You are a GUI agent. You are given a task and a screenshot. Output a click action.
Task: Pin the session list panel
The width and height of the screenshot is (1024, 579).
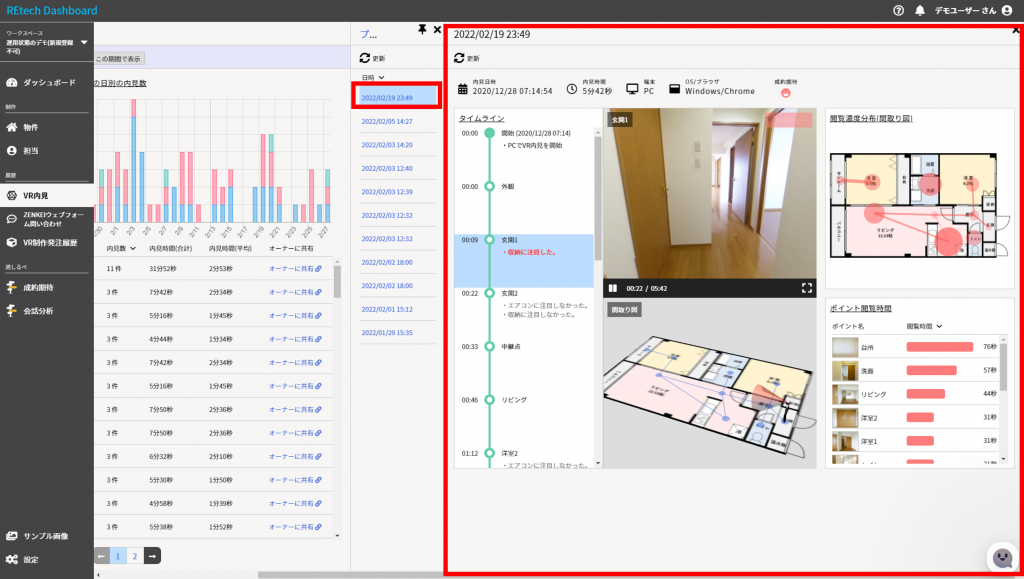tap(422, 29)
